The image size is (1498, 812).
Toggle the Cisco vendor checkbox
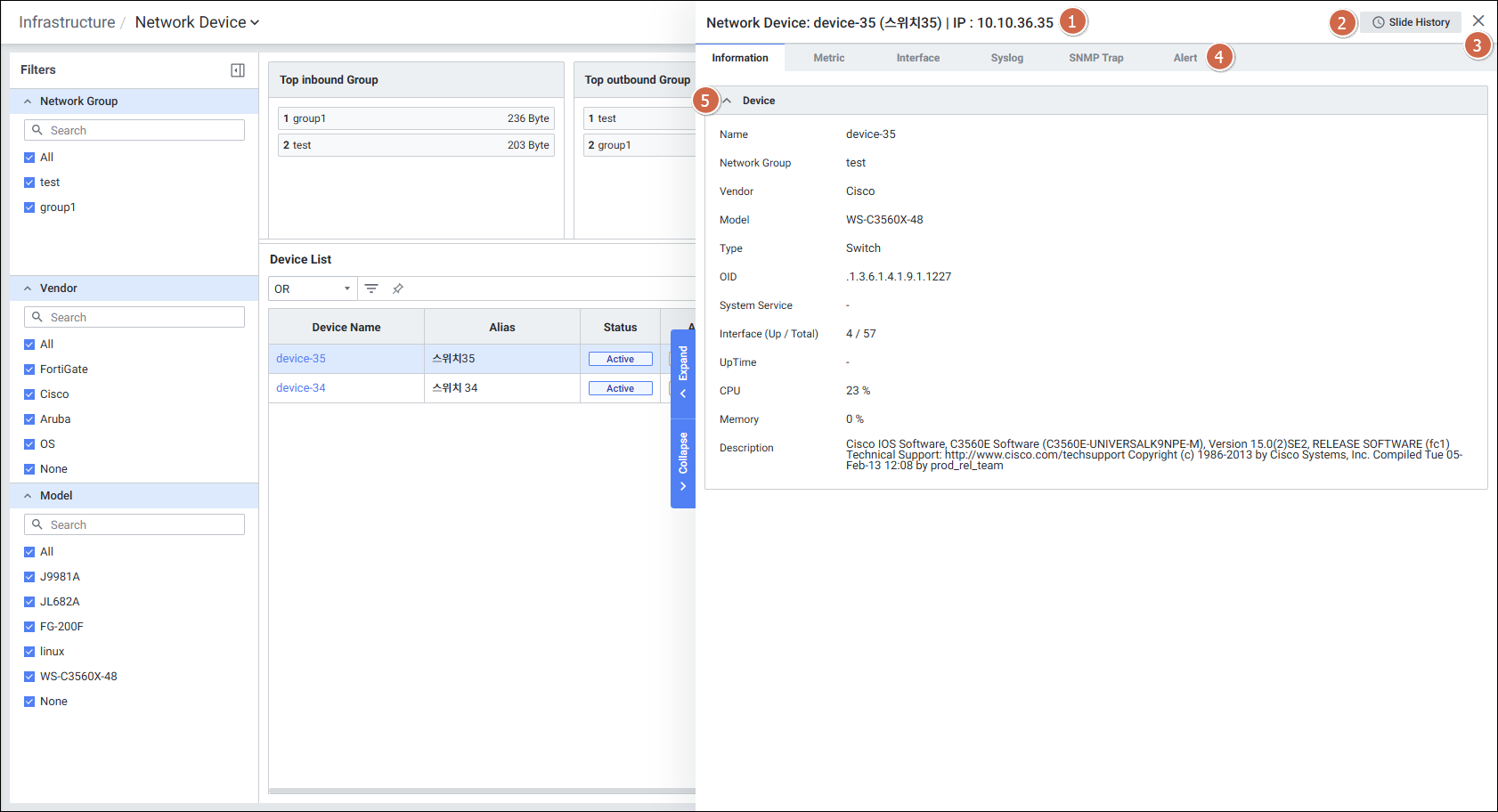tap(29, 394)
